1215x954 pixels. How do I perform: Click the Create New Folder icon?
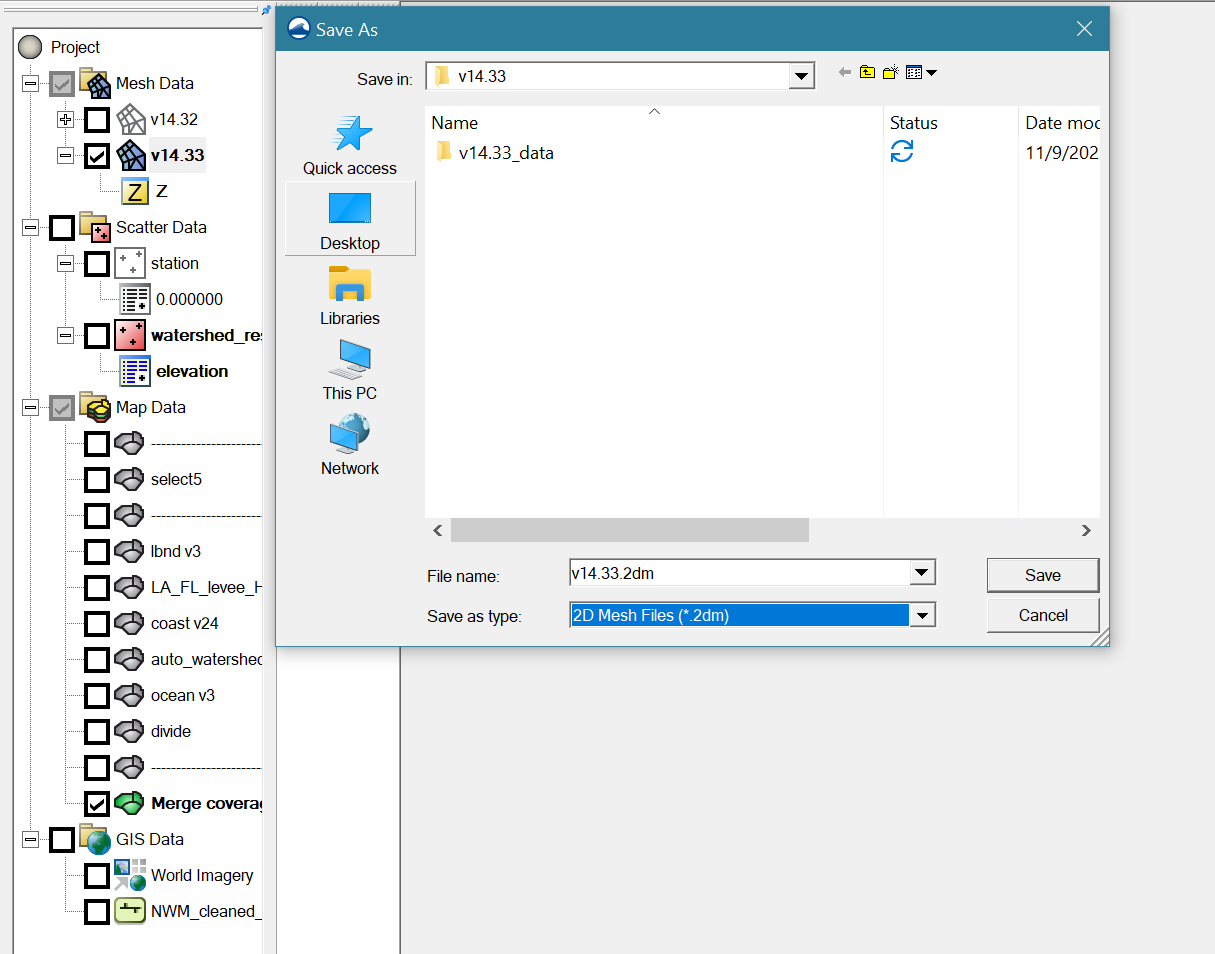pos(890,72)
